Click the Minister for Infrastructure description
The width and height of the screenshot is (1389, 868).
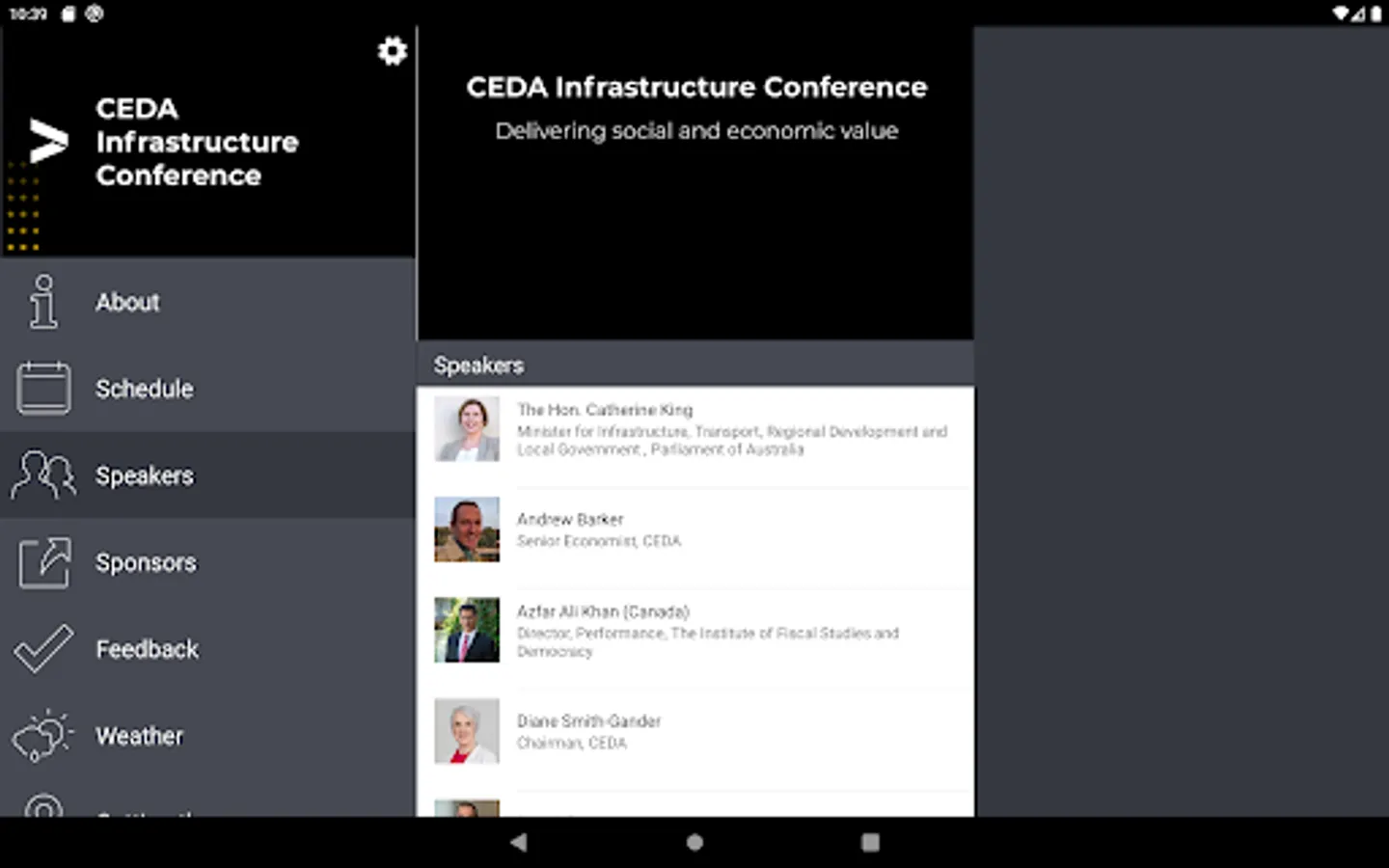pyautogui.click(x=732, y=441)
